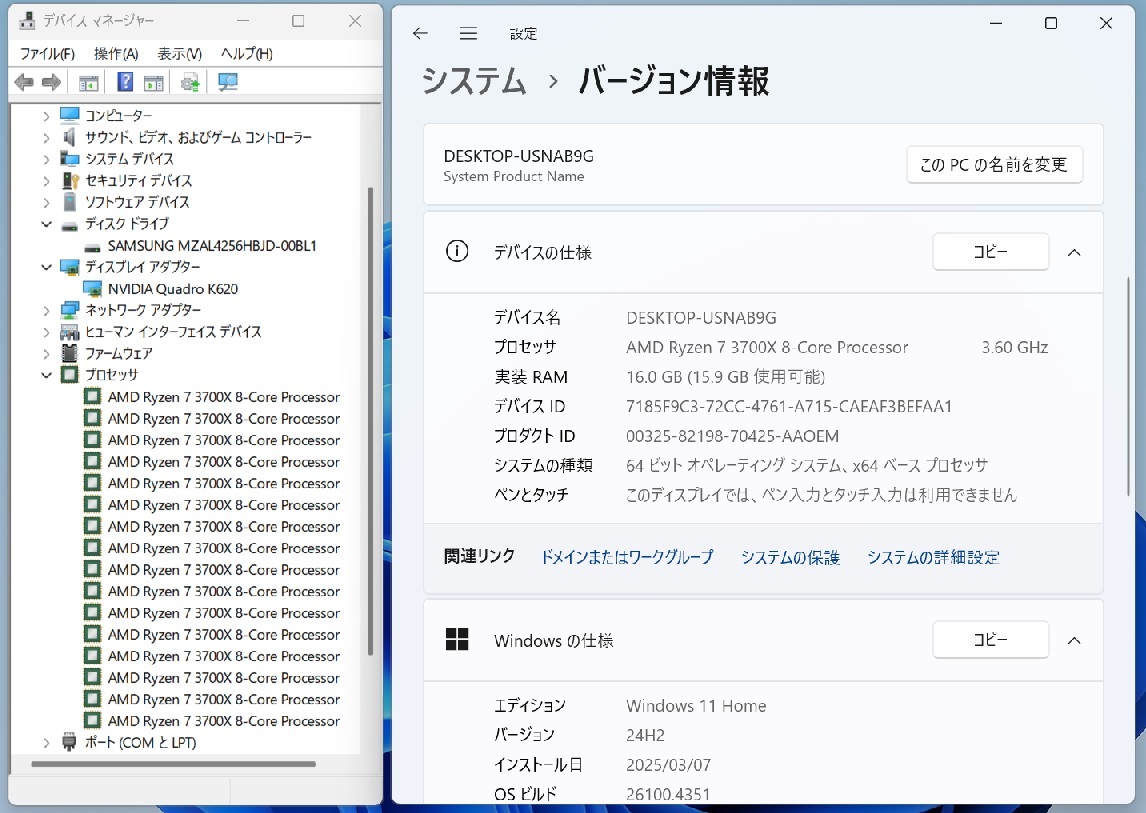Select the ヒューマン インターフェイス デバイス icon
The height and width of the screenshot is (813, 1146).
tap(69, 332)
